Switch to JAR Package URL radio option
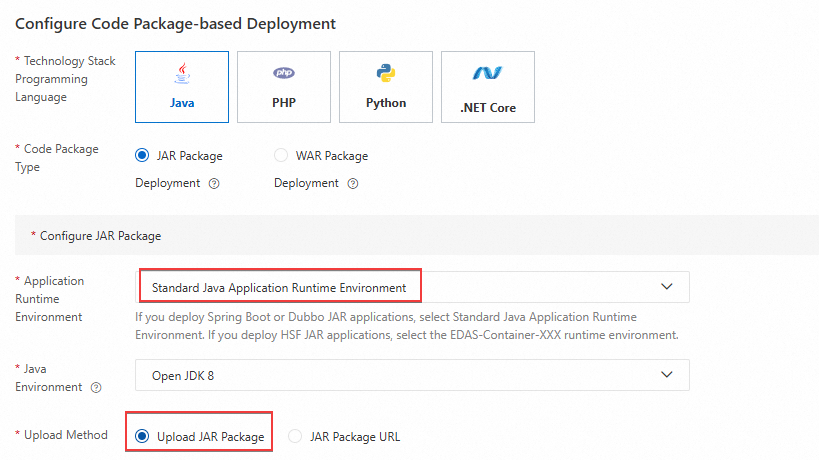Viewport: 819px width, 460px height. point(294,436)
